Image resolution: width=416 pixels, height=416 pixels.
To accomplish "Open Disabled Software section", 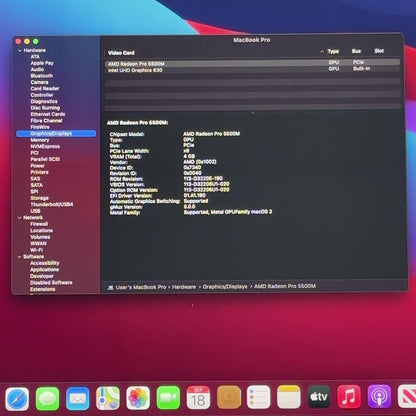I will (x=51, y=283).
